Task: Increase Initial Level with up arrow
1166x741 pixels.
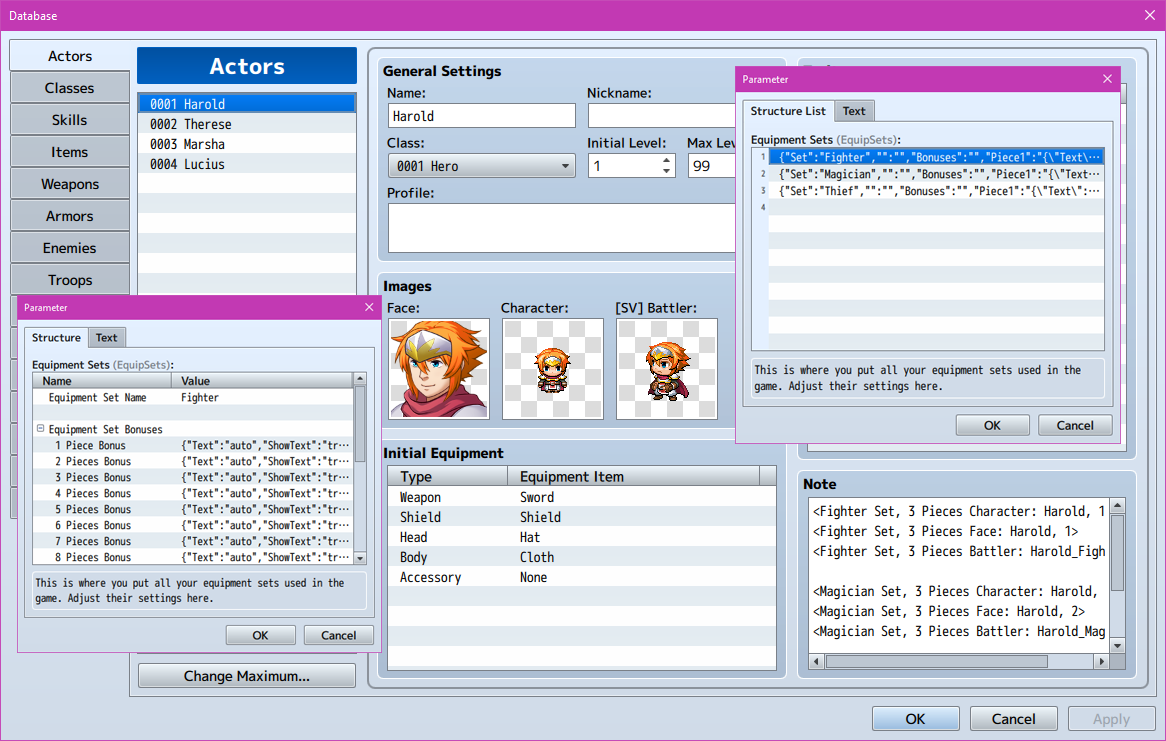Action: (x=666, y=160)
